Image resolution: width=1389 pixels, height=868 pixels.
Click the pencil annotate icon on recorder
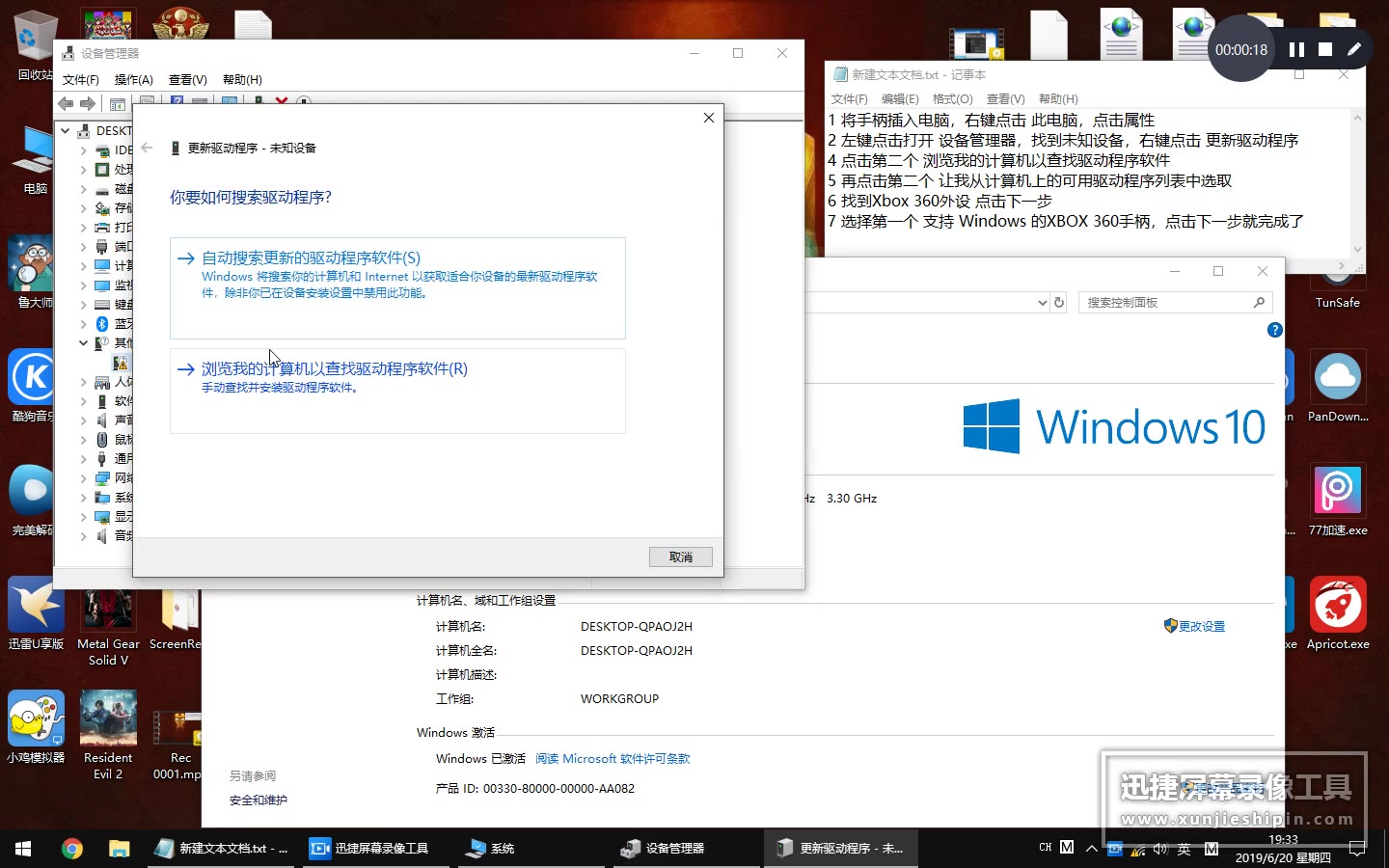tap(1354, 49)
